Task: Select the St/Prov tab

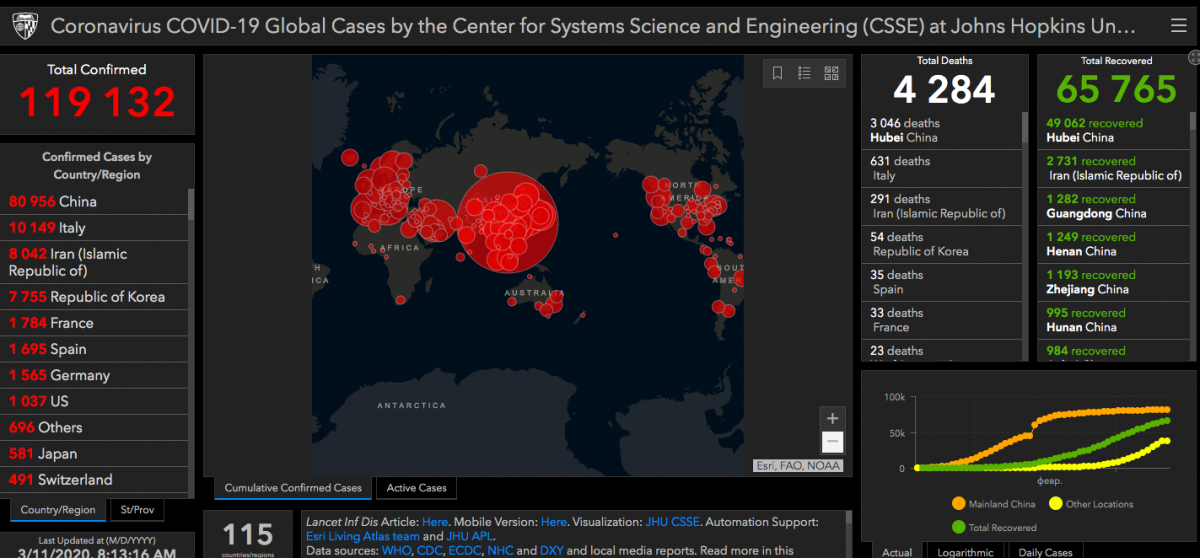Action: tap(138, 510)
